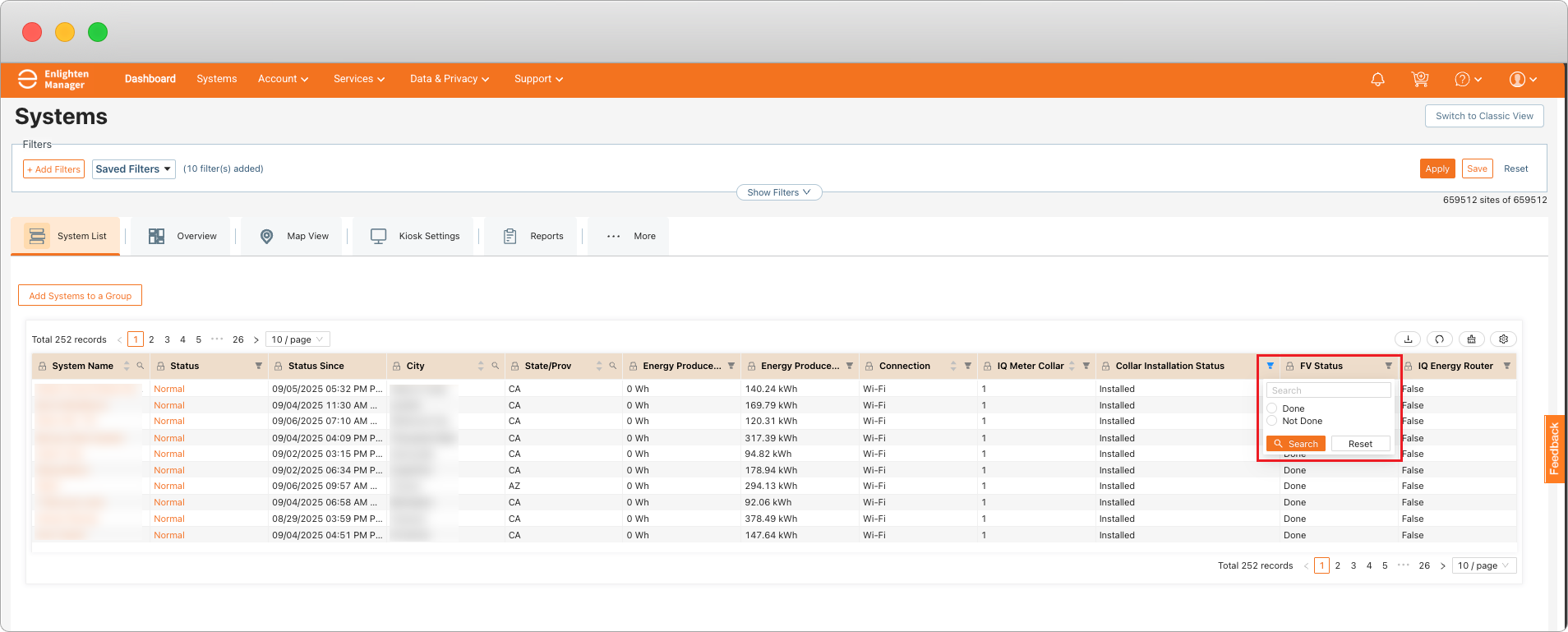Click Reset in the FV Status popup
This screenshot has height=632, width=1568.
point(1361,444)
